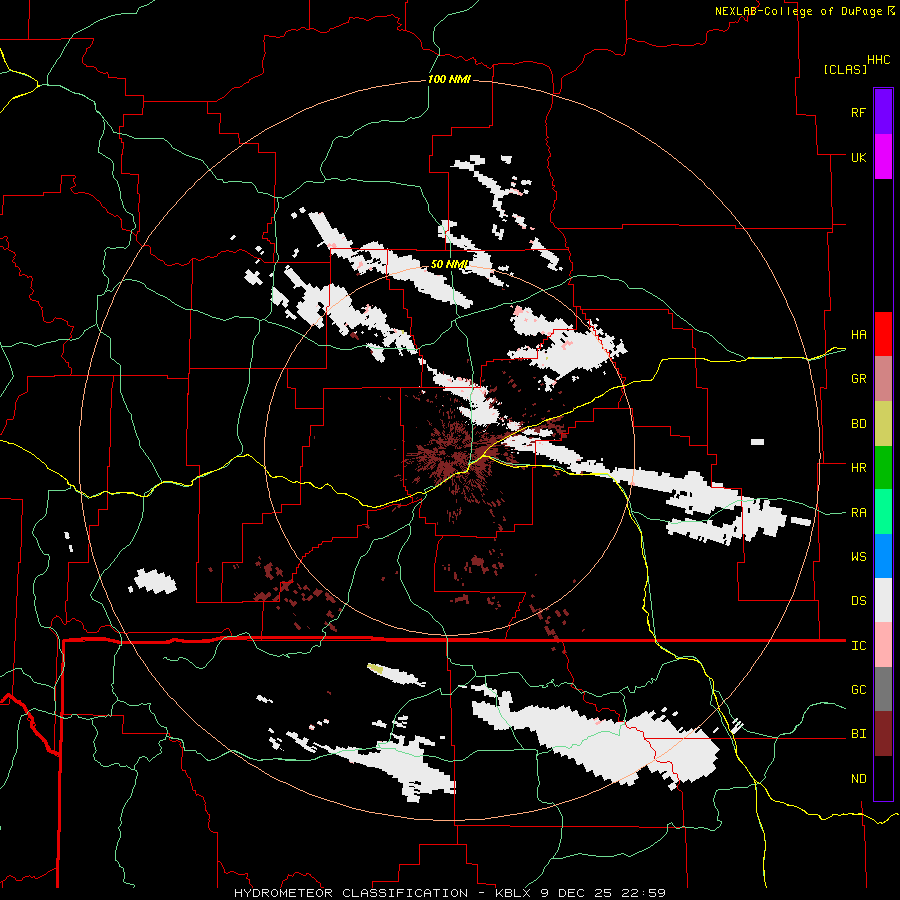Click the GC legend label
The image size is (900, 900).
(858, 690)
